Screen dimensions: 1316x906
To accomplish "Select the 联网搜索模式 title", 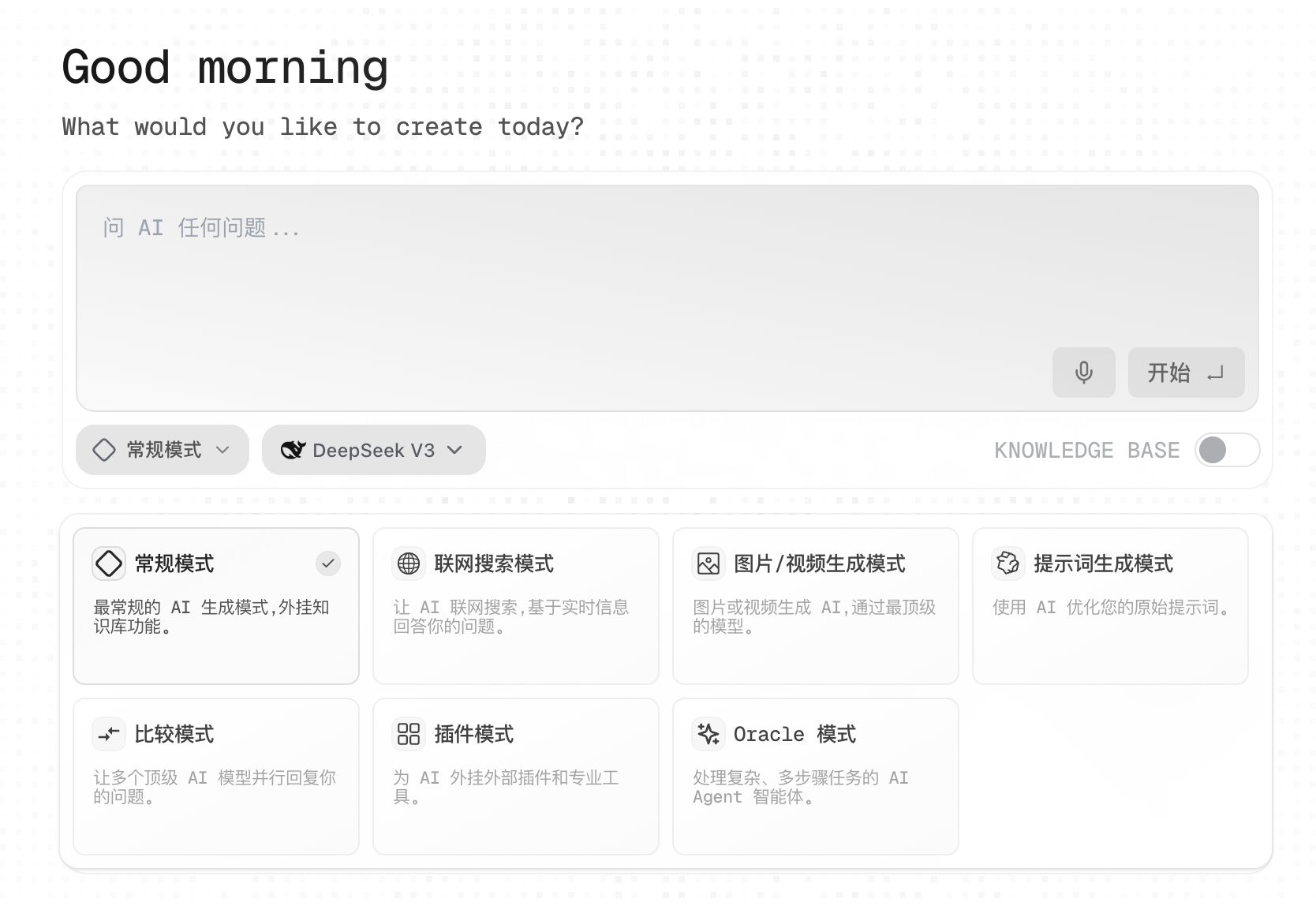I will [494, 563].
